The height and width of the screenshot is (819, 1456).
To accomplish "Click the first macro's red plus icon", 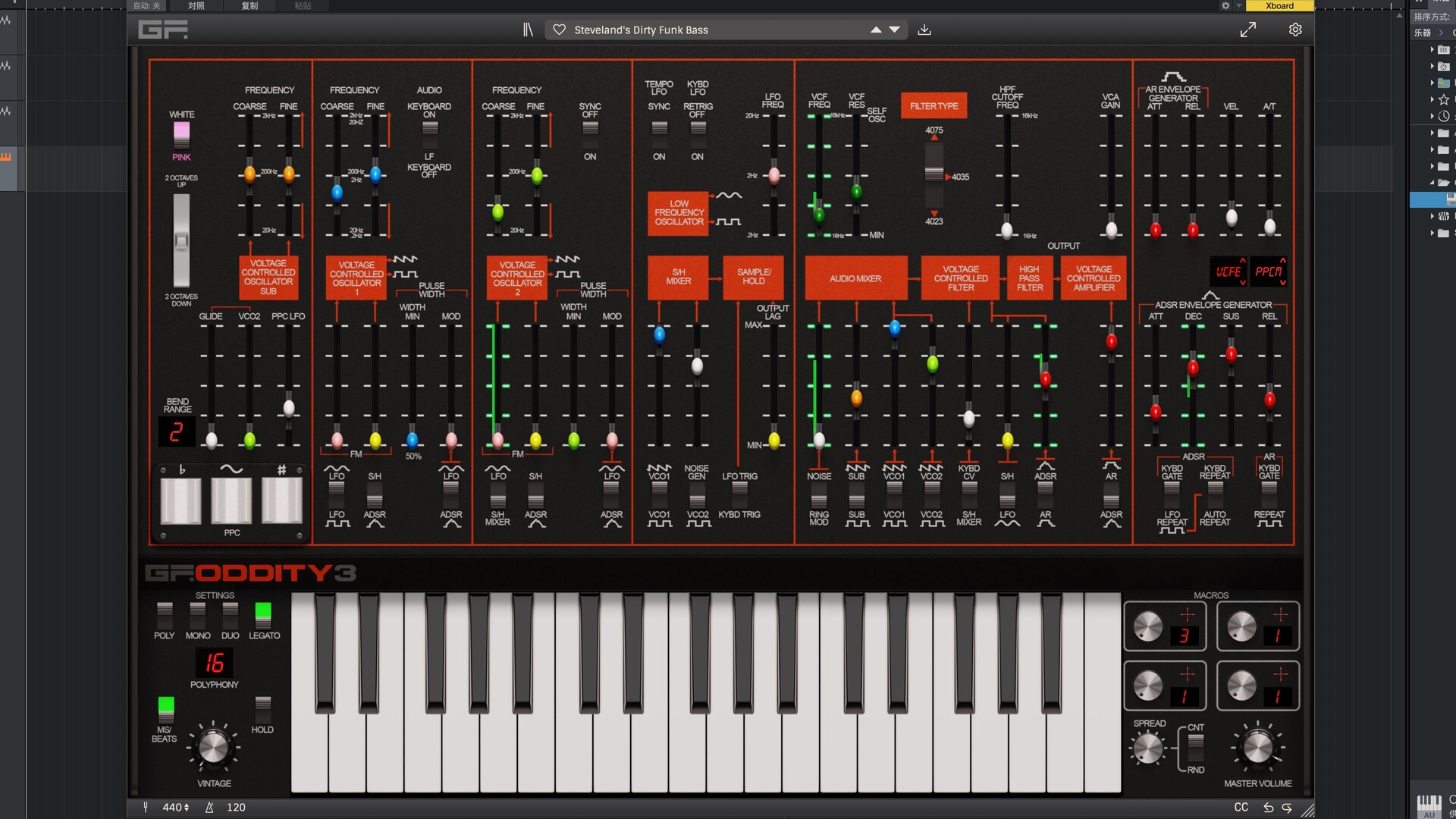I will pos(1187,614).
